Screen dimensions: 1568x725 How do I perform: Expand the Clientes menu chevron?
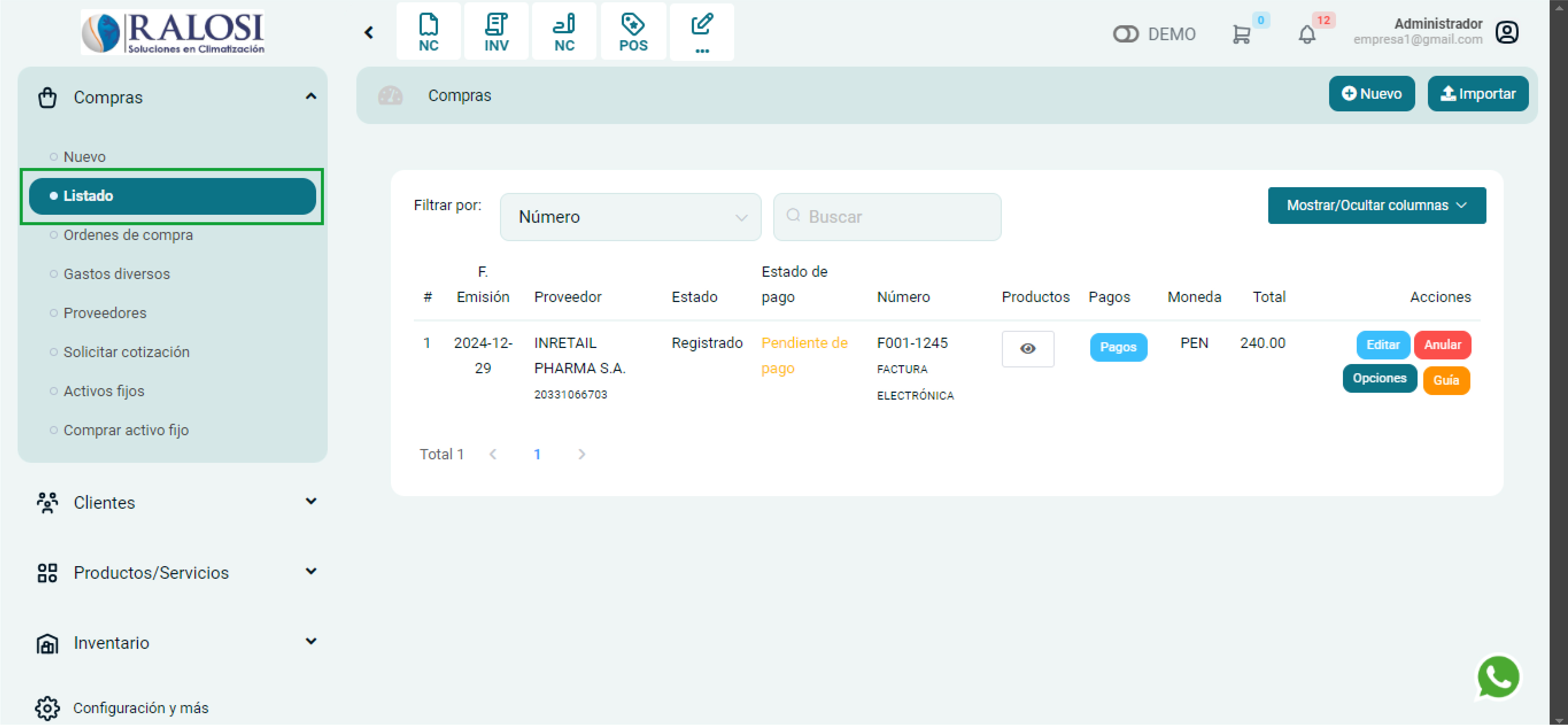tap(311, 501)
